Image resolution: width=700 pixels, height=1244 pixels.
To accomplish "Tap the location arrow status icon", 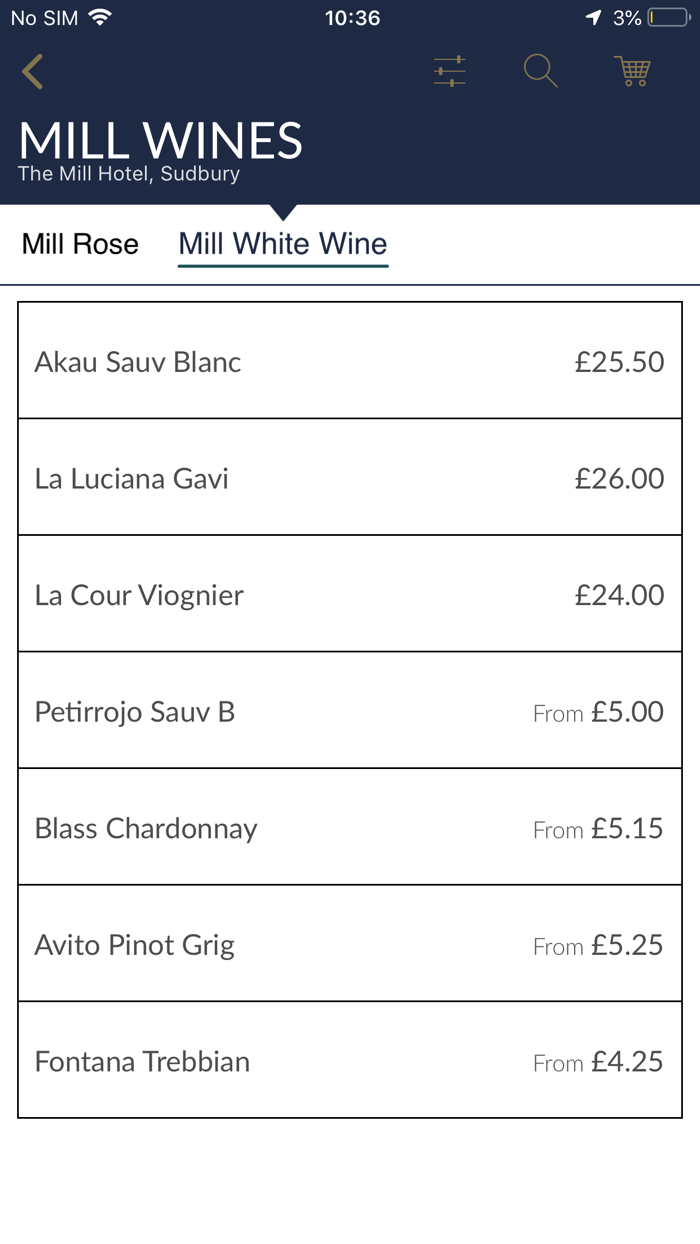I will (x=594, y=18).
